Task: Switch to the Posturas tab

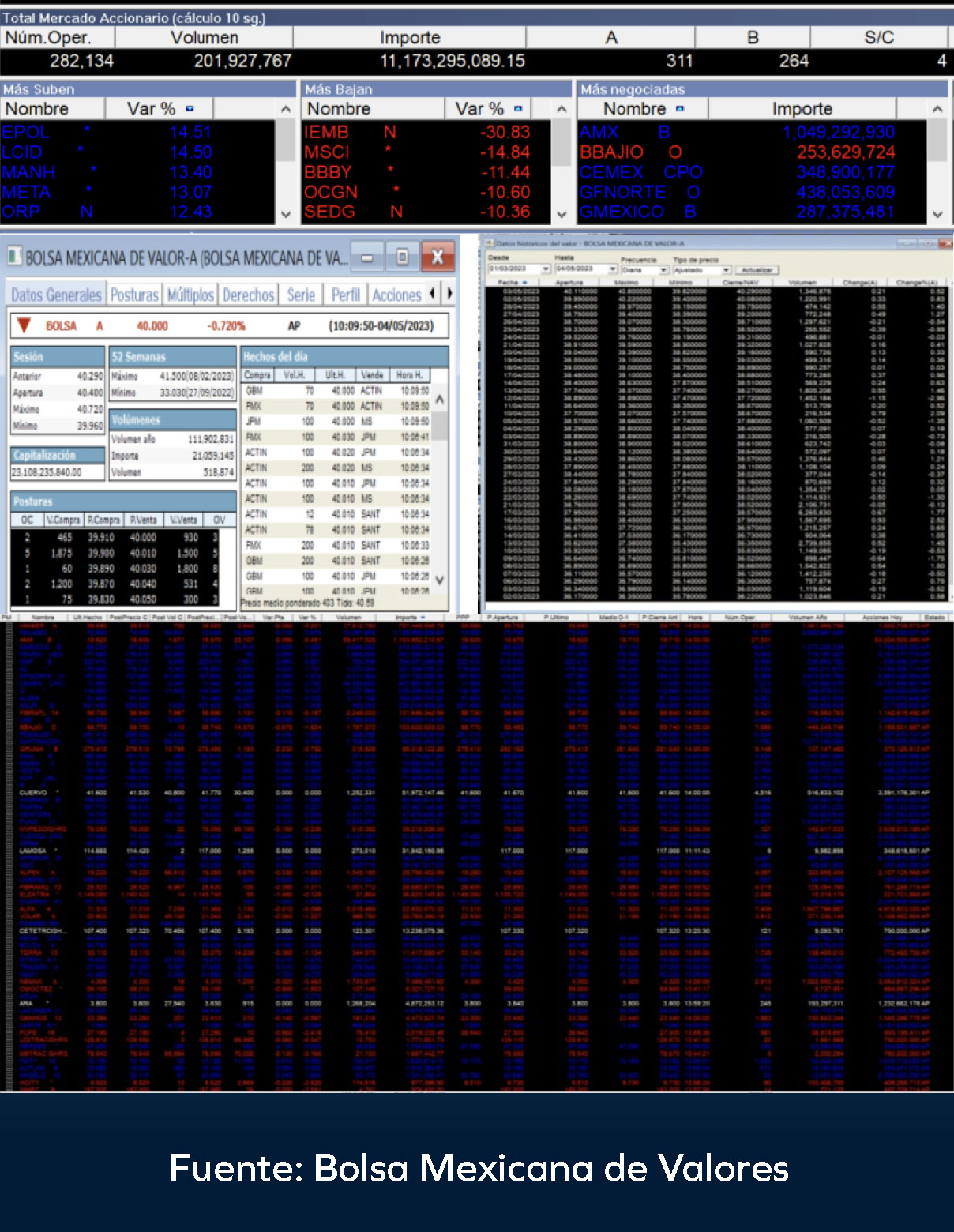Action: point(134,295)
